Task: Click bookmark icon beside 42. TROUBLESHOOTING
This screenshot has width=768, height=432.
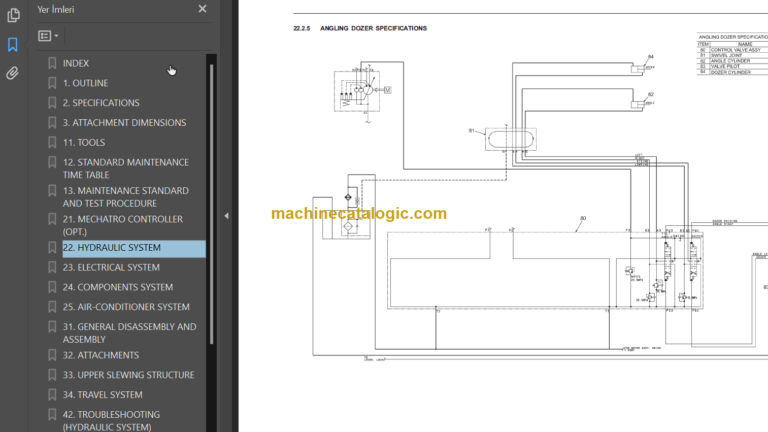Action: click(x=52, y=414)
